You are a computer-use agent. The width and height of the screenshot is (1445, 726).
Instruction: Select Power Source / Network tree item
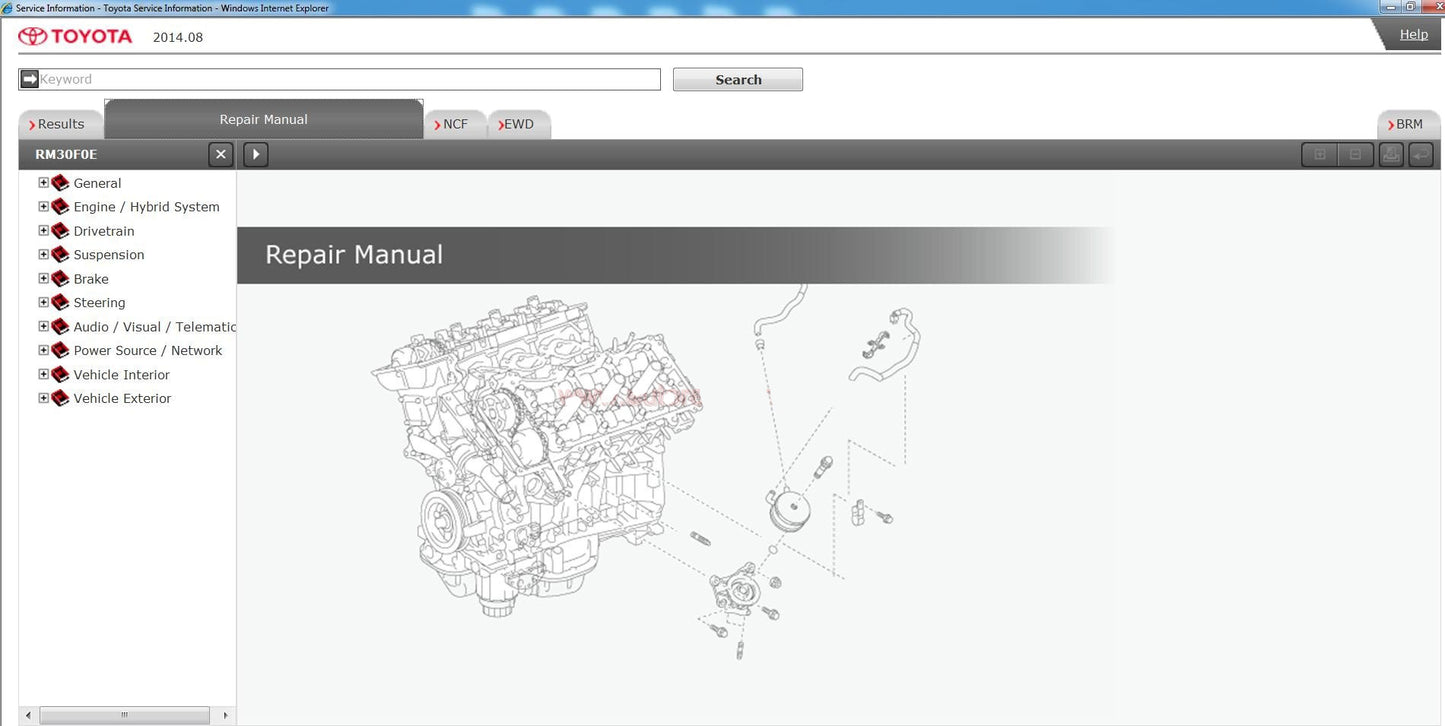tap(147, 351)
